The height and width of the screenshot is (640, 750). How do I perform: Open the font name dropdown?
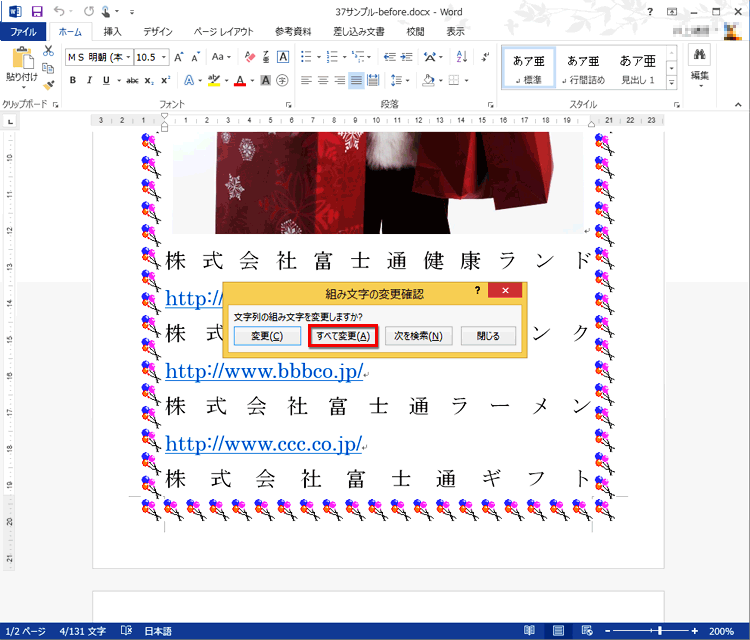point(128,57)
